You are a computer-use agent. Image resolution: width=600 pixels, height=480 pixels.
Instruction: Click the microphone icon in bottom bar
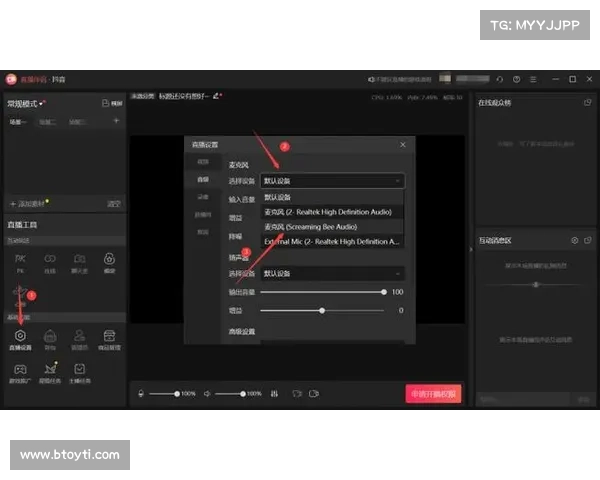click(141, 393)
